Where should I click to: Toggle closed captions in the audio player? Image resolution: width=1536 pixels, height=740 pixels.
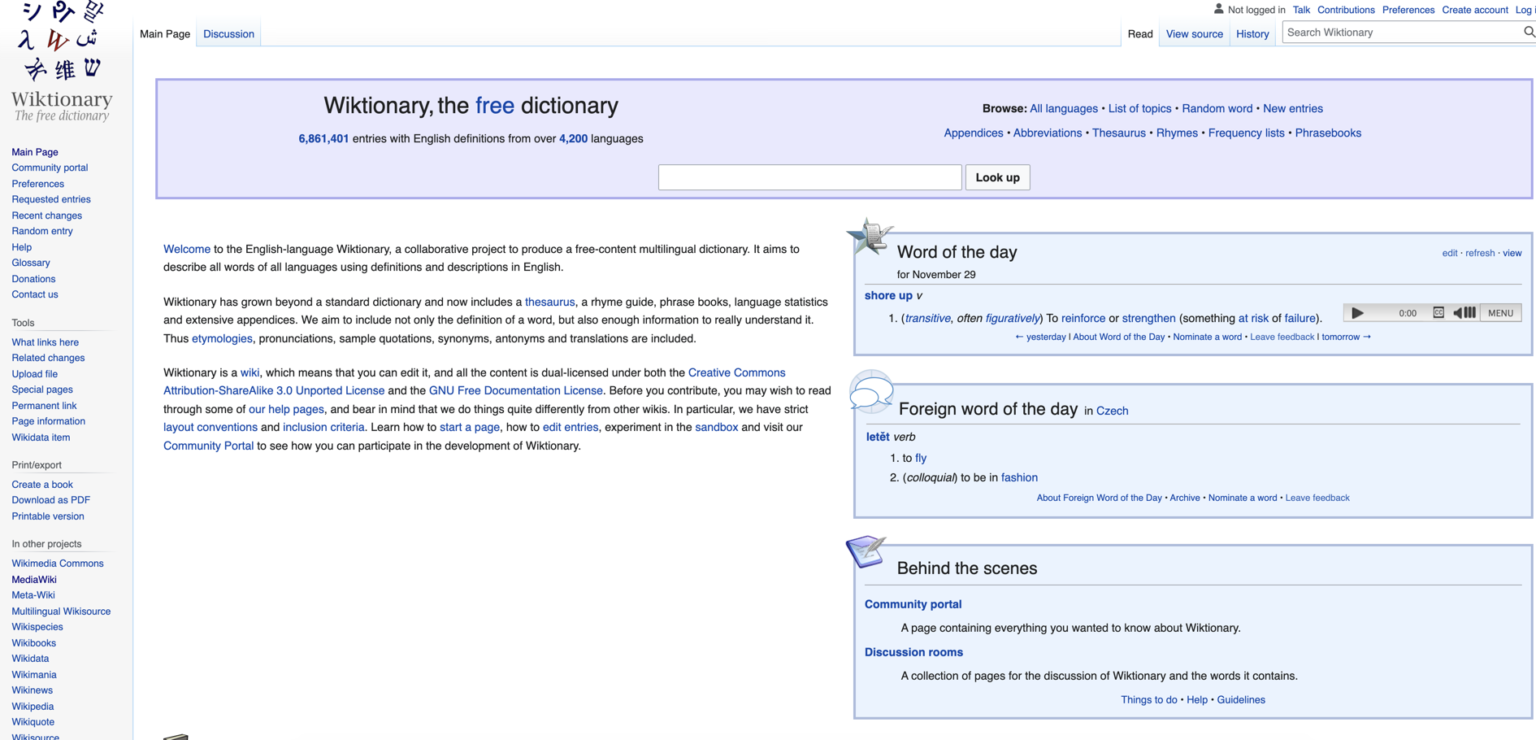click(x=1440, y=312)
